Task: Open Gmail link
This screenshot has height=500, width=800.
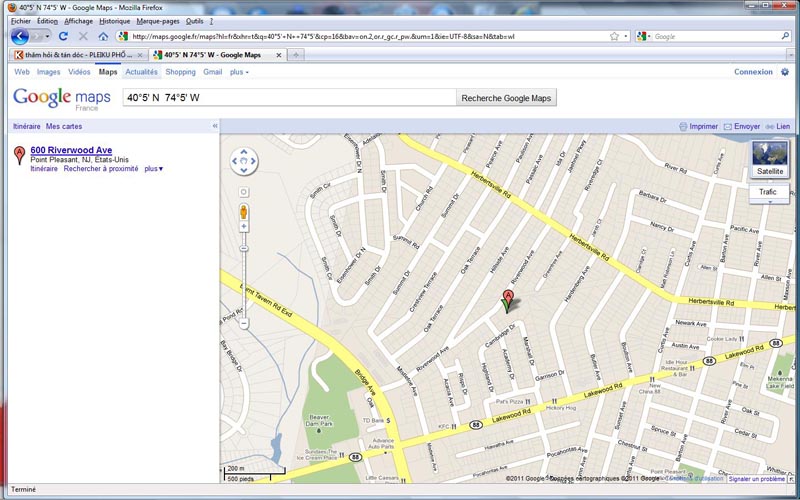Action: 213,72
